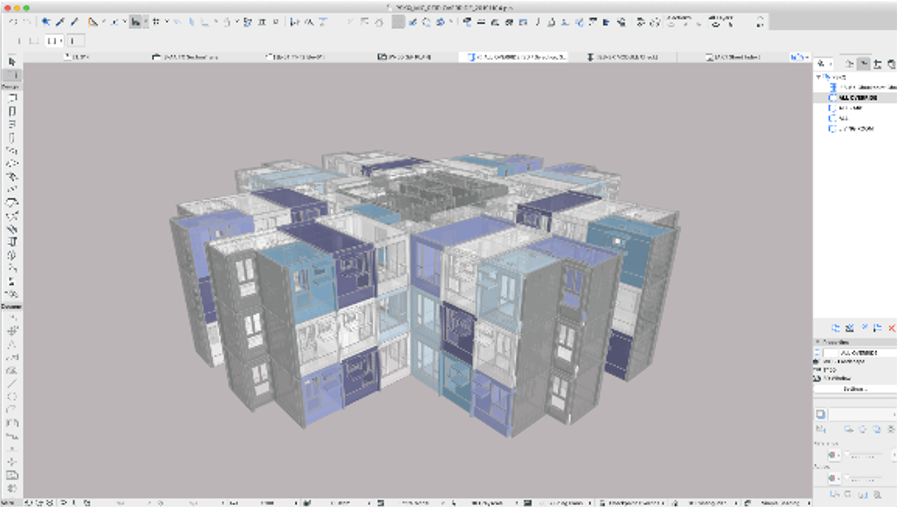Image resolution: width=897 pixels, height=507 pixels.
Task: Toggle first geometry method icon in Info Box
Action: (x=20, y=41)
